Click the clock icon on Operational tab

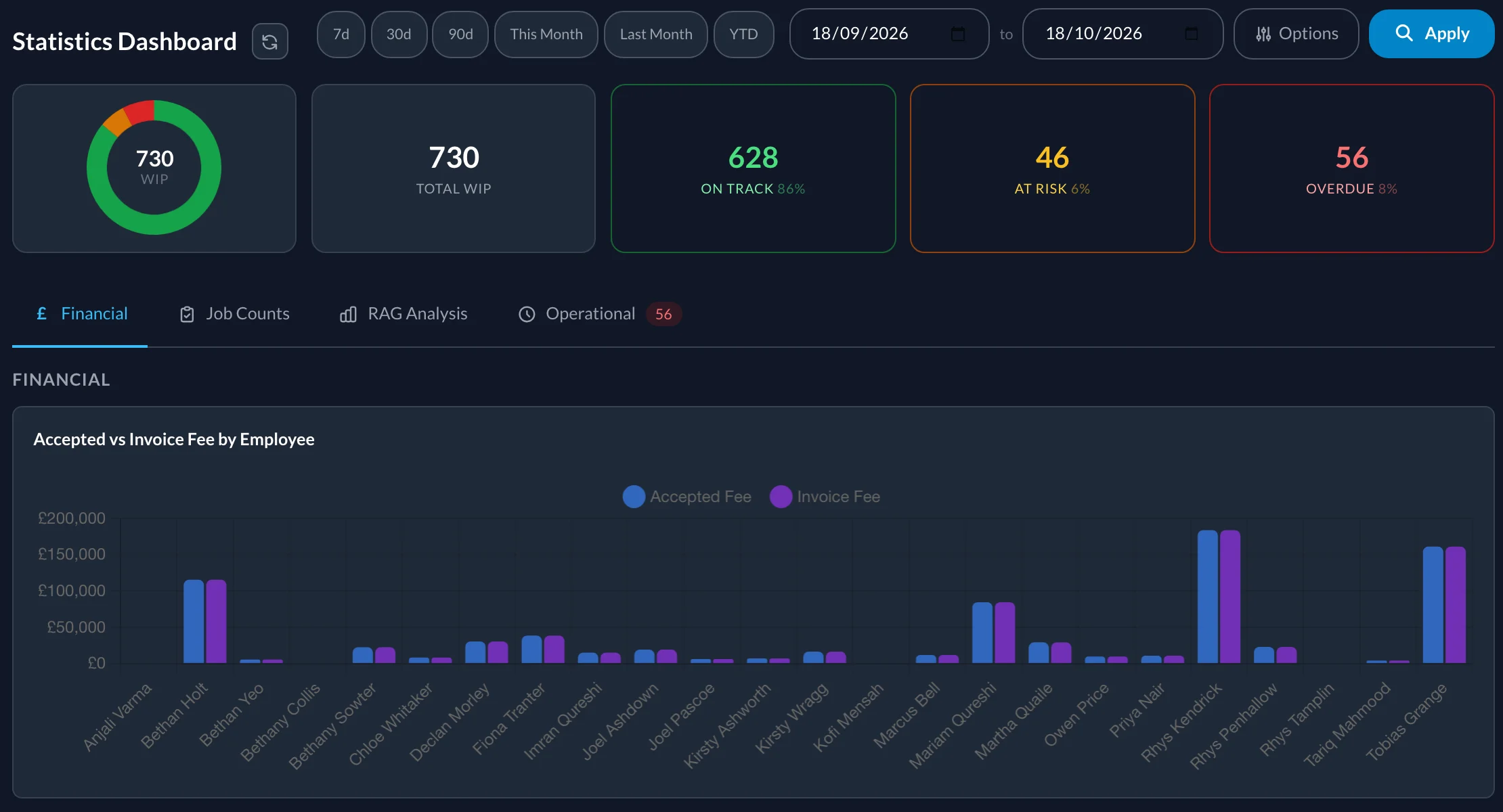527,314
